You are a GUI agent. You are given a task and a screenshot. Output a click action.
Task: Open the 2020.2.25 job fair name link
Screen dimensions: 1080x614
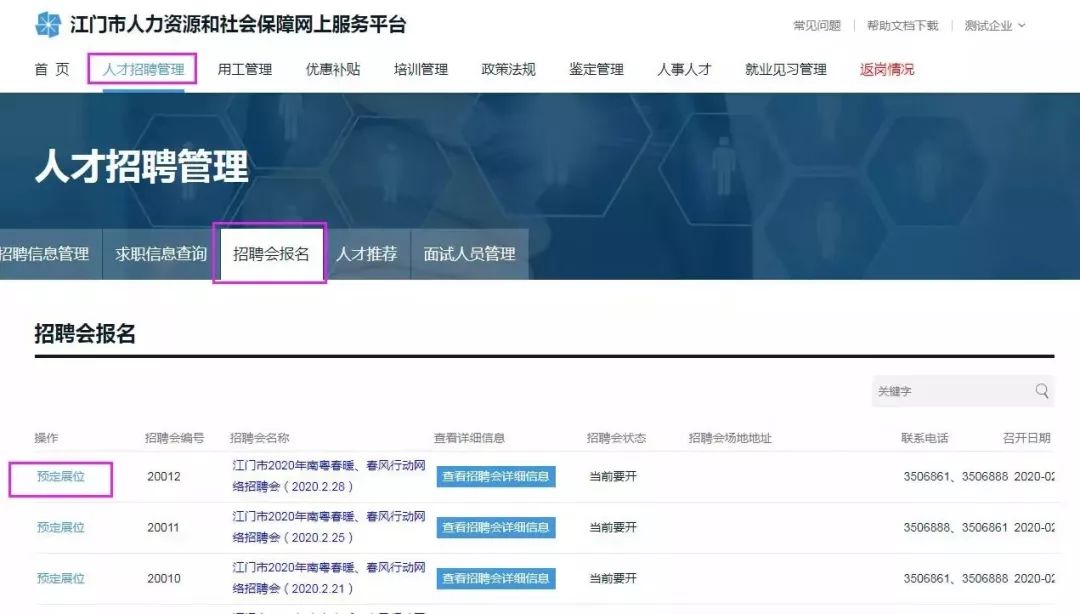pos(329,527)
